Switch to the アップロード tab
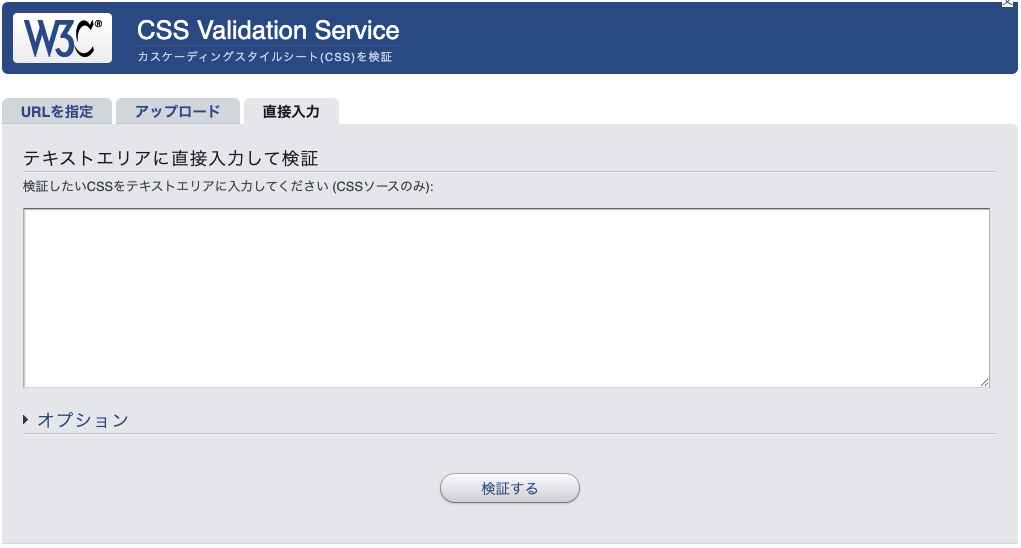Screen dimensions: 1021x548 coord(178,111)
